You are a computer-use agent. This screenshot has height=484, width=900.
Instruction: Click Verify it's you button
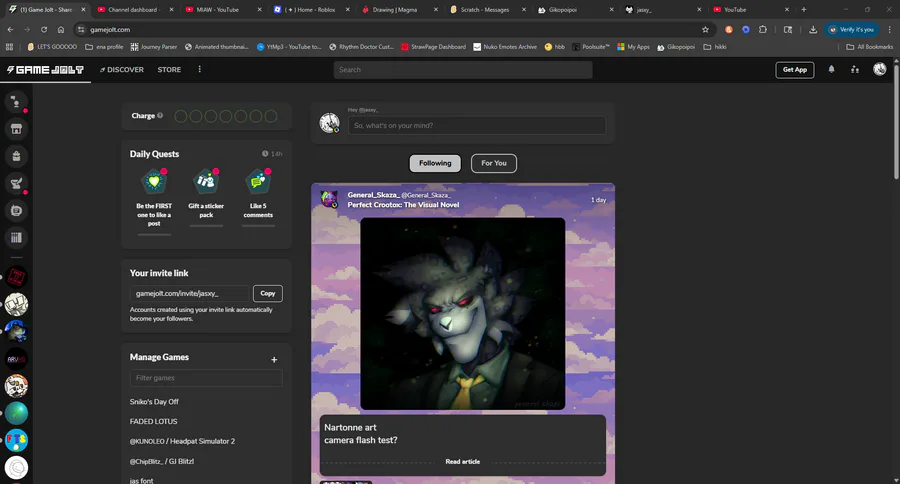point(851,29)
